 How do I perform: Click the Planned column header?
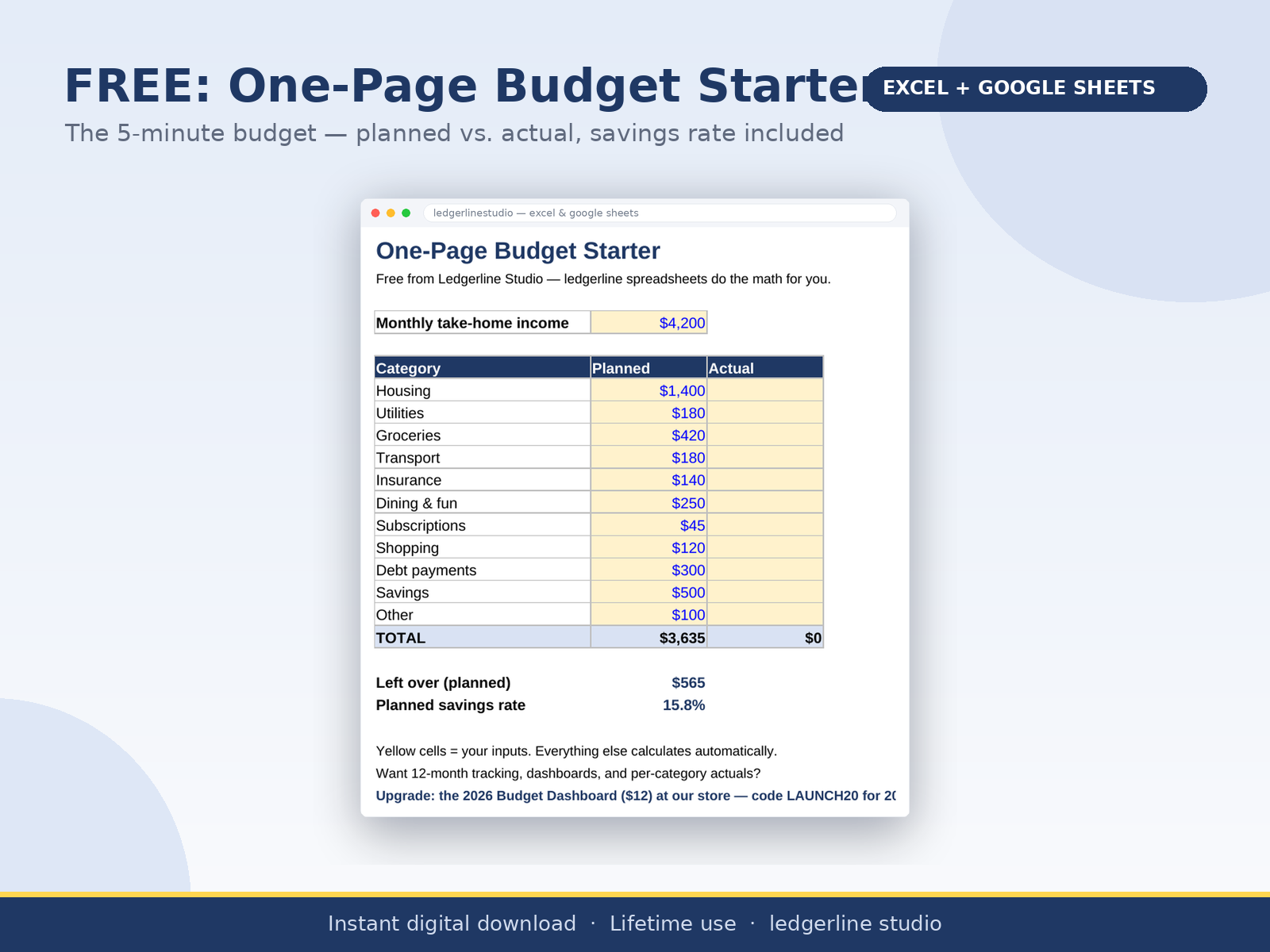pyautogui.click(x=648, y=367)
